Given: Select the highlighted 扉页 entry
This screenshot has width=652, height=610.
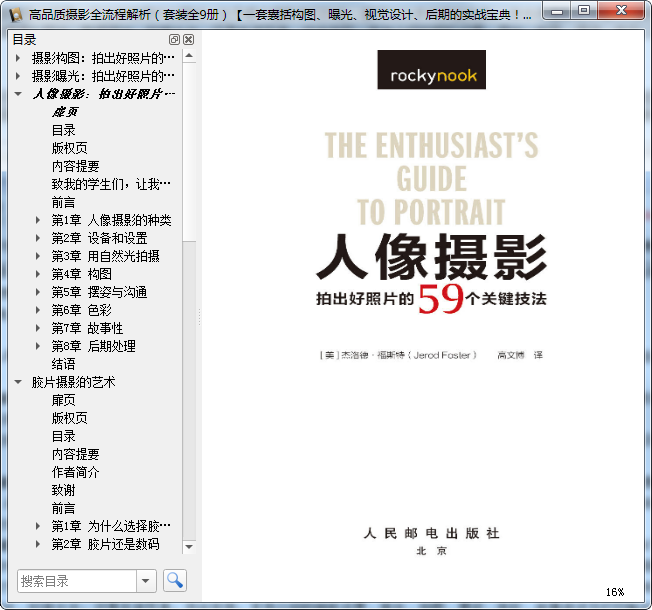Looking at the screenshot, I should (65, 112).
